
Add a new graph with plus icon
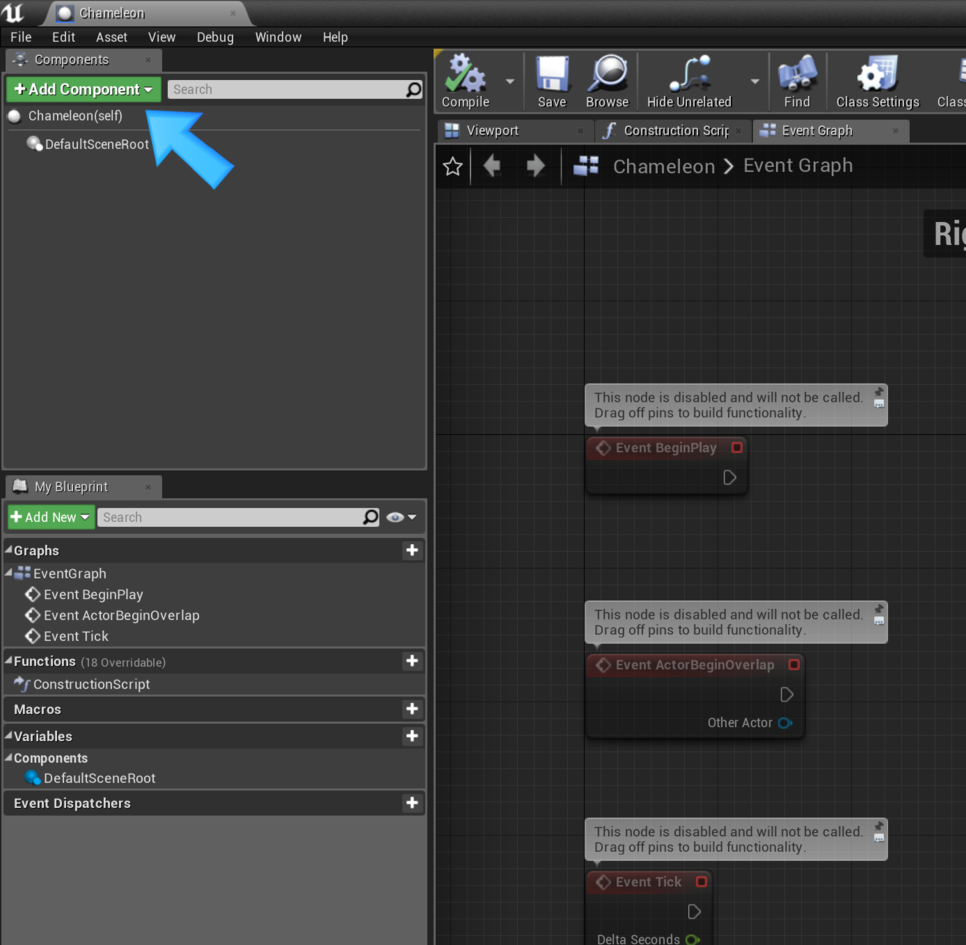point(412,550)
